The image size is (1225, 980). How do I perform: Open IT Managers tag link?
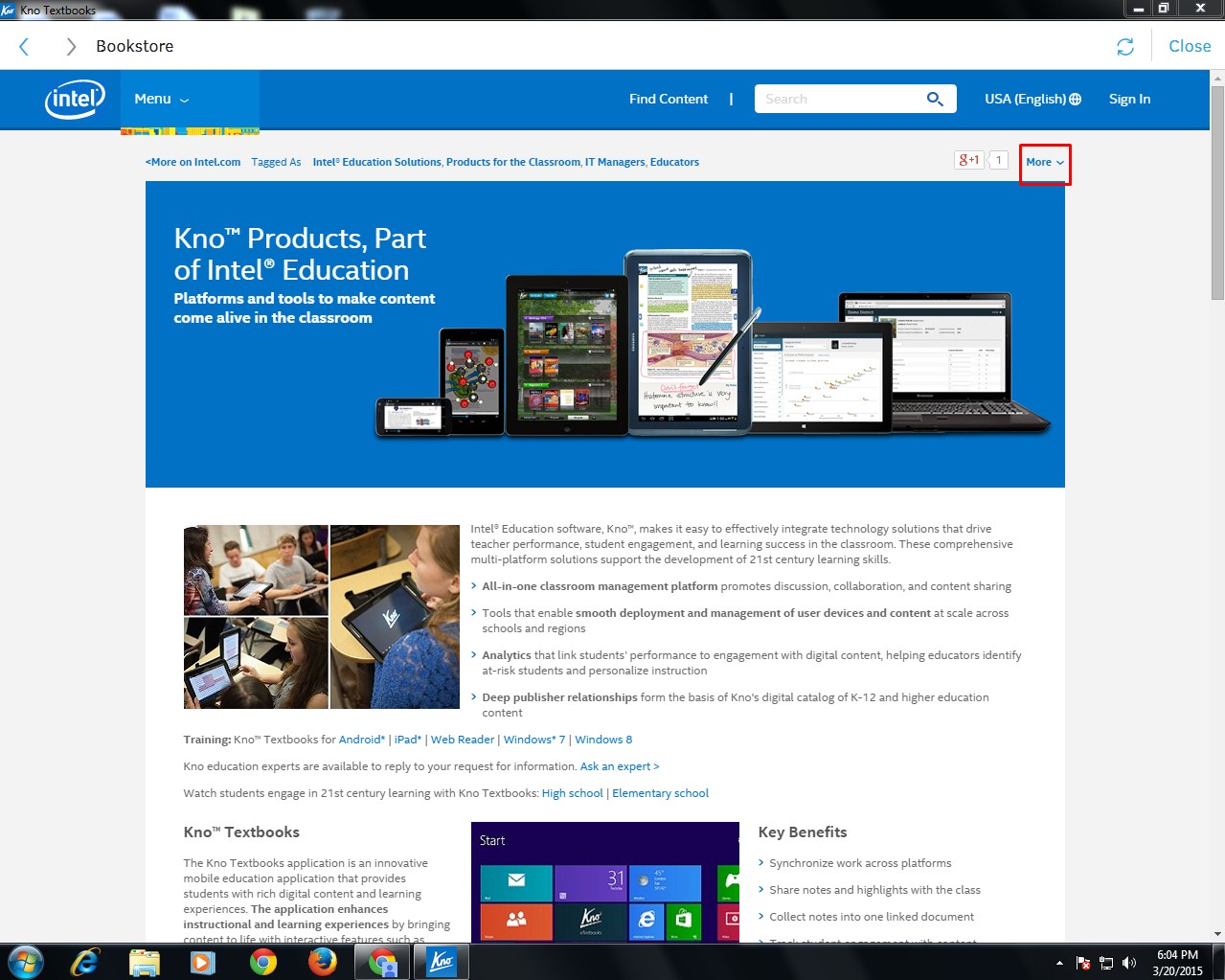point(615,162)
